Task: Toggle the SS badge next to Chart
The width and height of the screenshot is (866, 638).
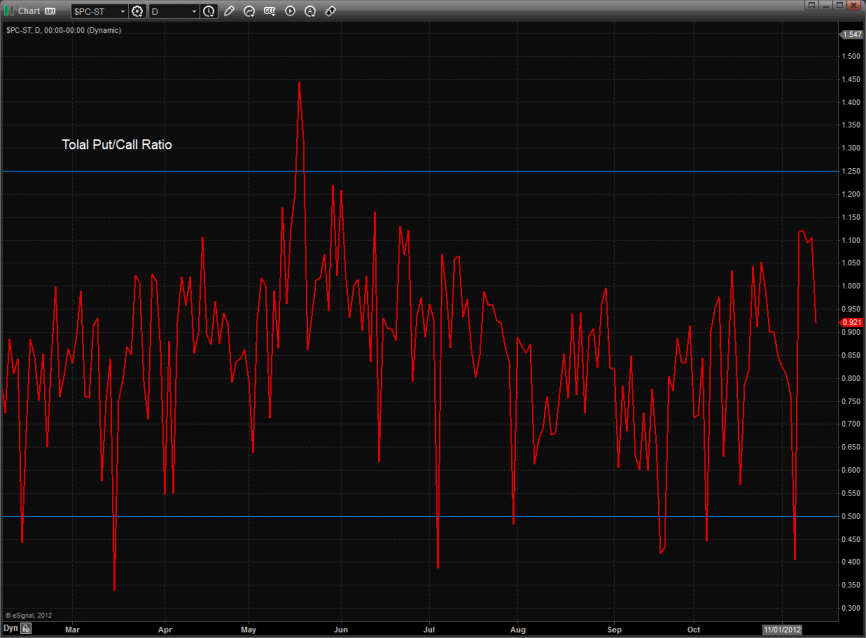Action: (x=50, y=11)
